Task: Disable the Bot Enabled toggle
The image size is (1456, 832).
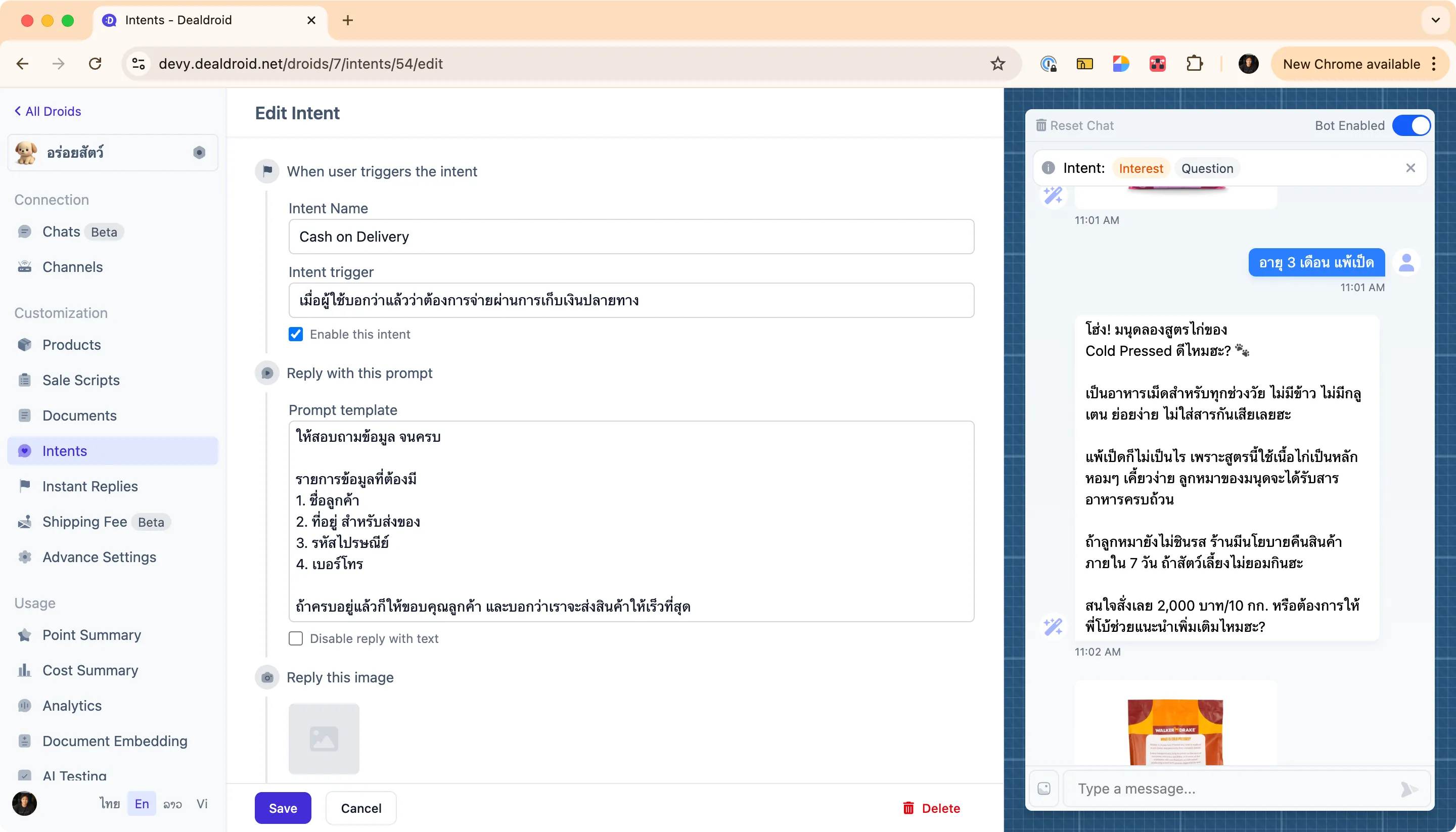Action: click(x=1412, y=125)
